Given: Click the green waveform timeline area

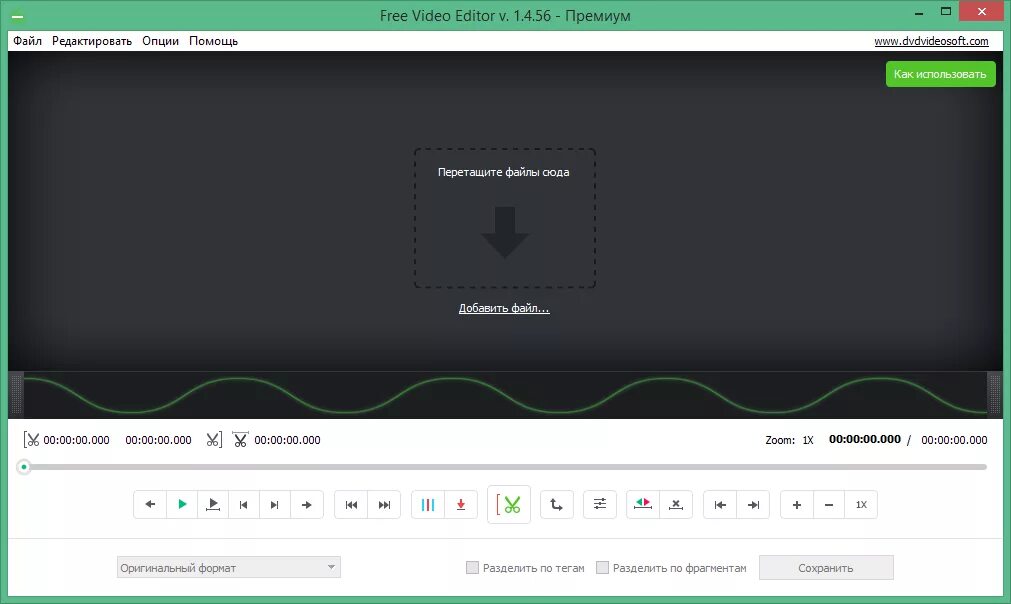Looking at the screenshot, I should pyautogui.click(x=505, y=395).
